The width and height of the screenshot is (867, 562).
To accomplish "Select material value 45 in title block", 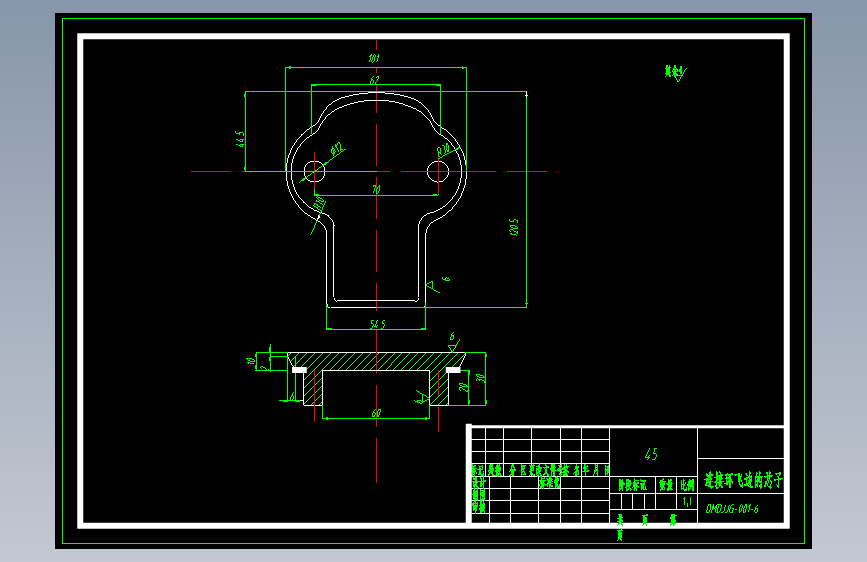I will click(x=651, y=454).
